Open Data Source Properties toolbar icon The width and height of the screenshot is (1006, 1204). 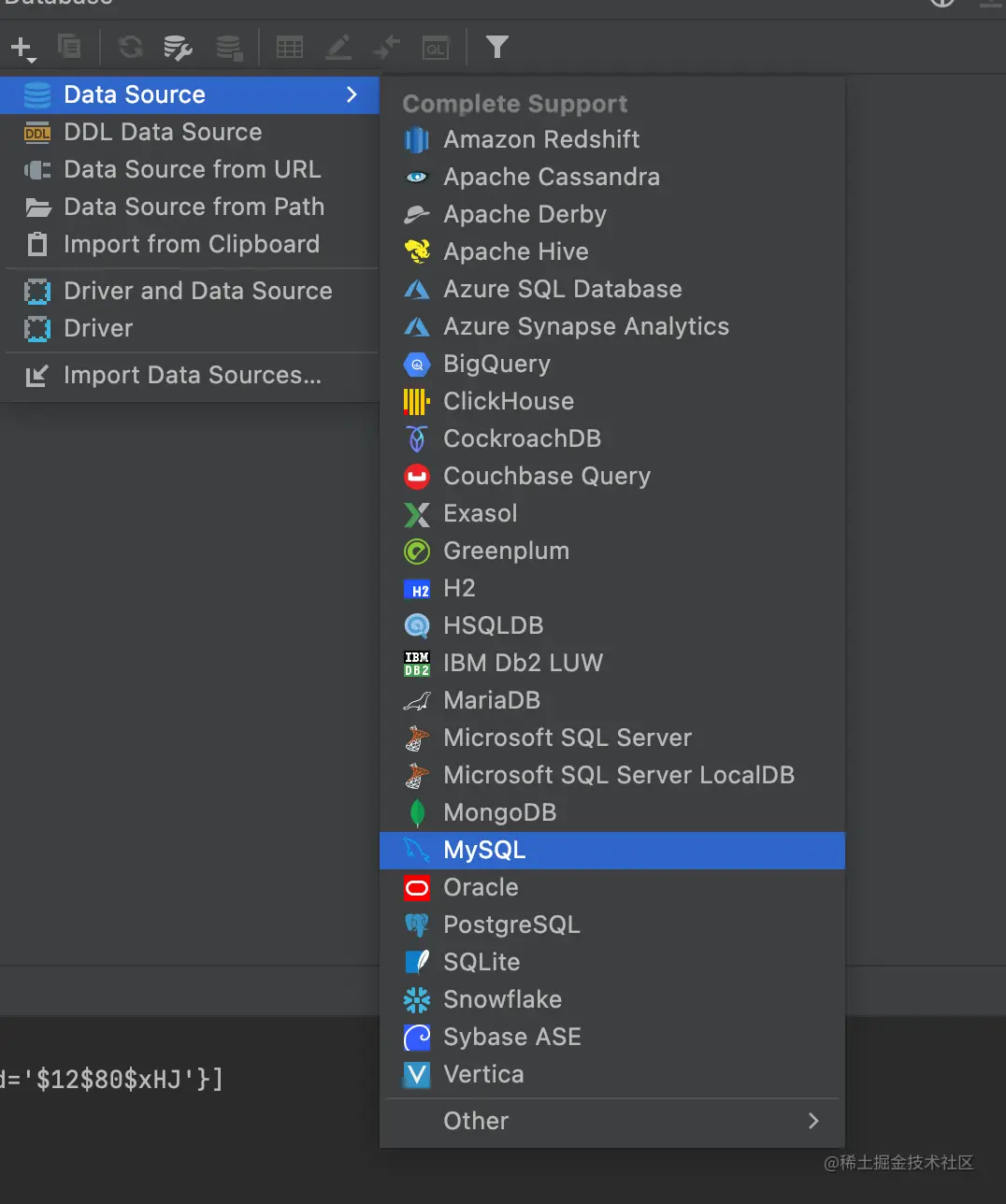coord(178,46)
